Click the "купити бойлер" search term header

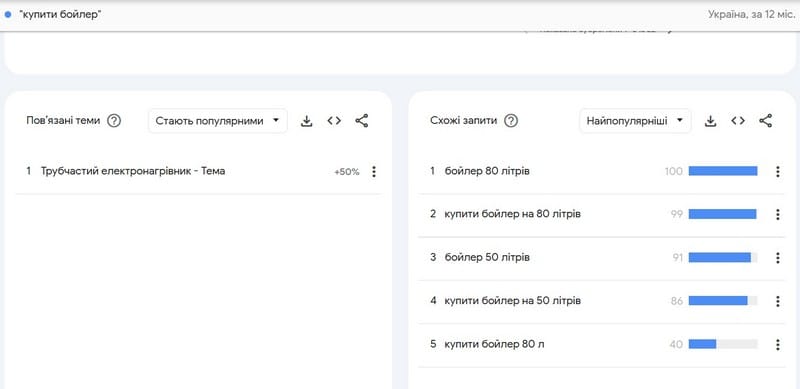(x=60, y=14)
